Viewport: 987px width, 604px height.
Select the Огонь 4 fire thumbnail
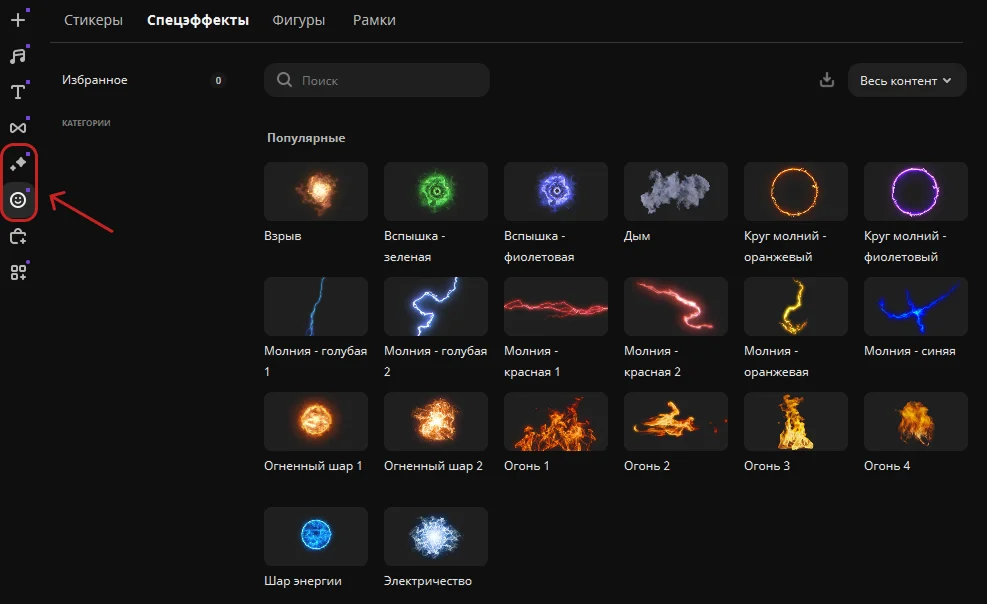point(915,422)
